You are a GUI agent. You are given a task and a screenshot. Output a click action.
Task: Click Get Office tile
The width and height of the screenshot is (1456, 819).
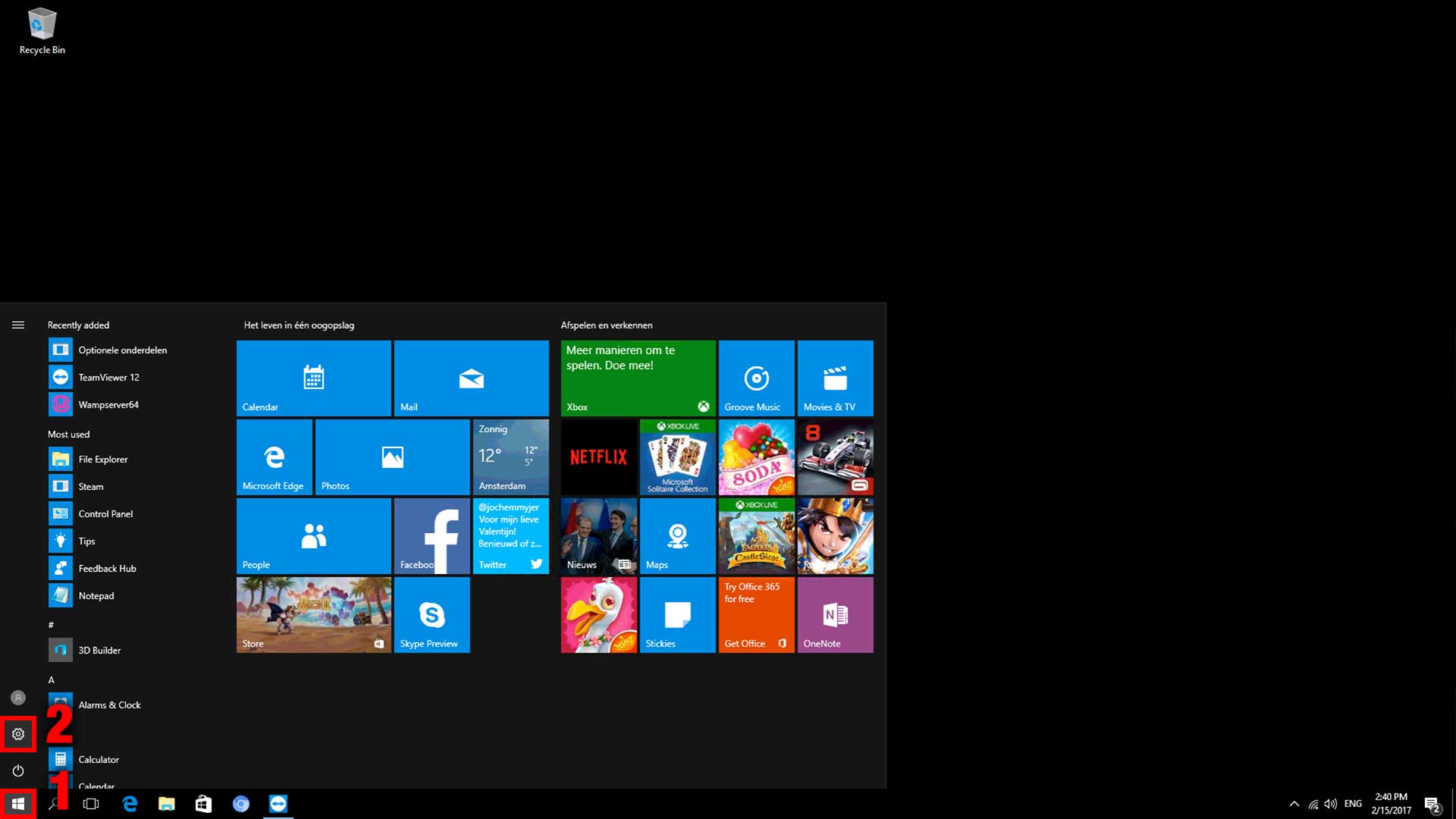coord(757,615)
